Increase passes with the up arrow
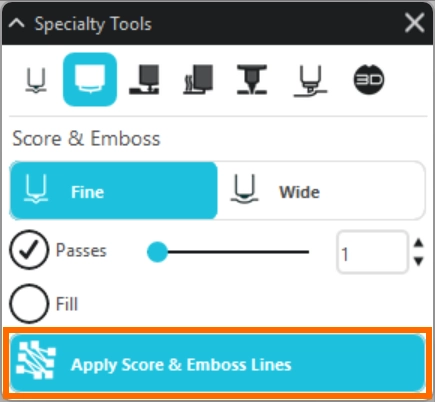Screen dimensions: 435x402 pyautogui.click(x=418, y=243)
